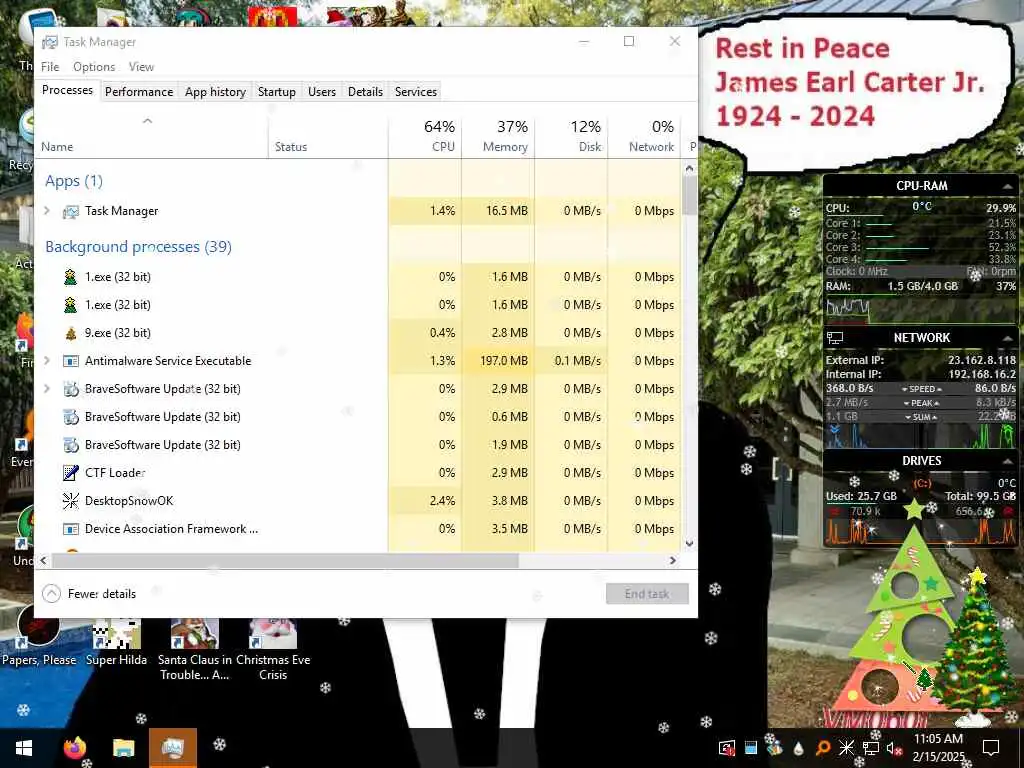Click the Antimalware Service Executable icon
This screenshot has height=768, width=1024.
(71, 361)
